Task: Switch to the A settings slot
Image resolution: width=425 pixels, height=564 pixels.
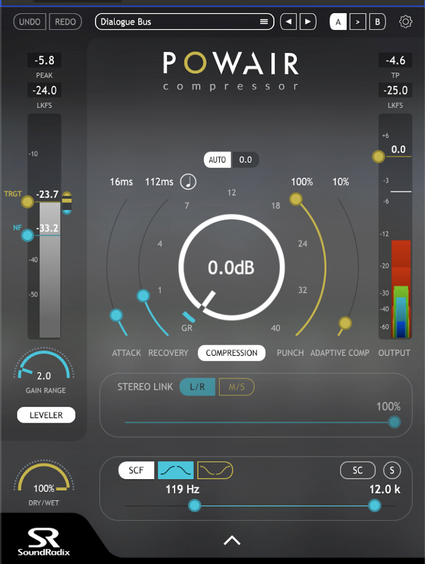Action: (x=338, y=22)
